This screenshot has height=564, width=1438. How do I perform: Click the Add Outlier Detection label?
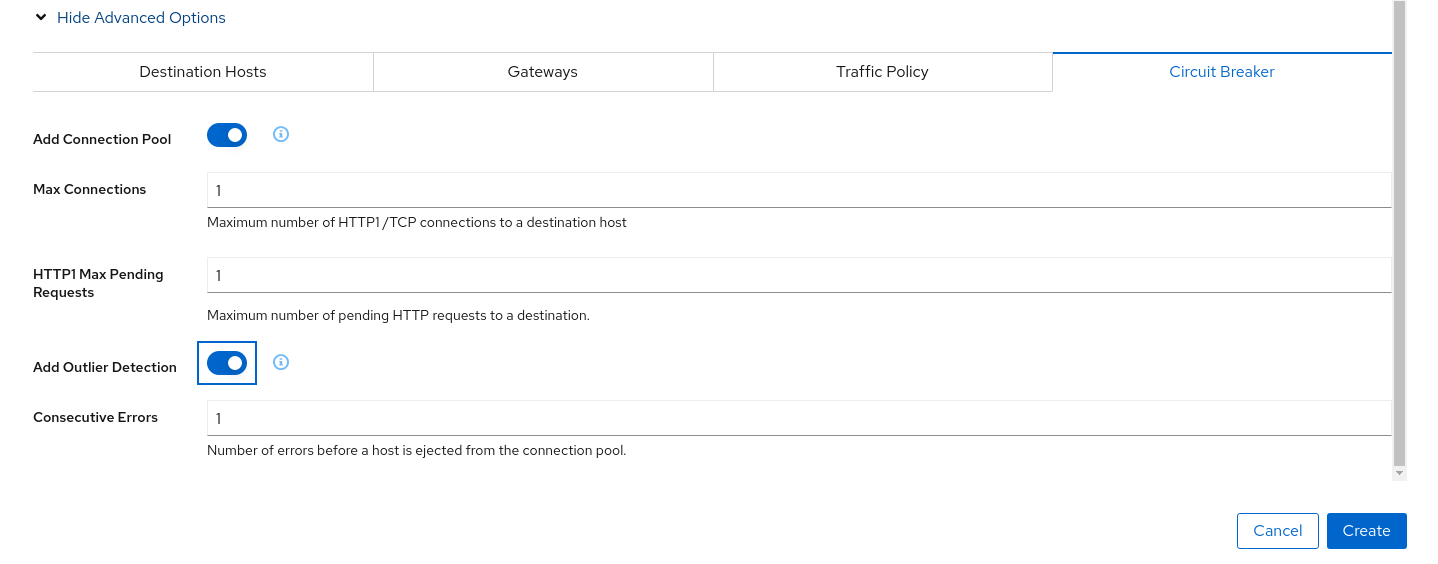point(105,368)
